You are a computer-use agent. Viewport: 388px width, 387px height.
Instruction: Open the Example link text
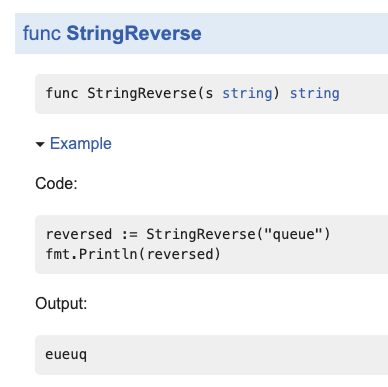(x=81, y=144)
